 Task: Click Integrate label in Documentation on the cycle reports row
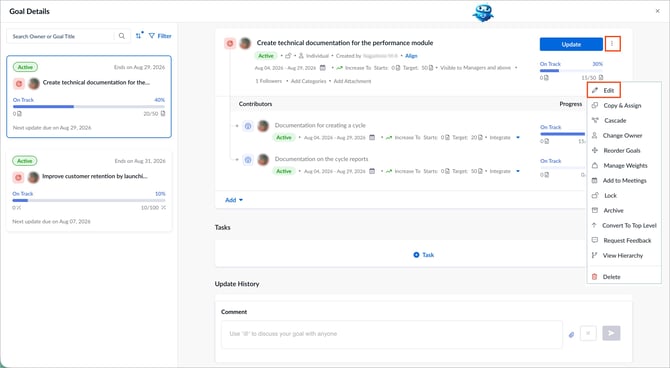[x=500, y=171]
